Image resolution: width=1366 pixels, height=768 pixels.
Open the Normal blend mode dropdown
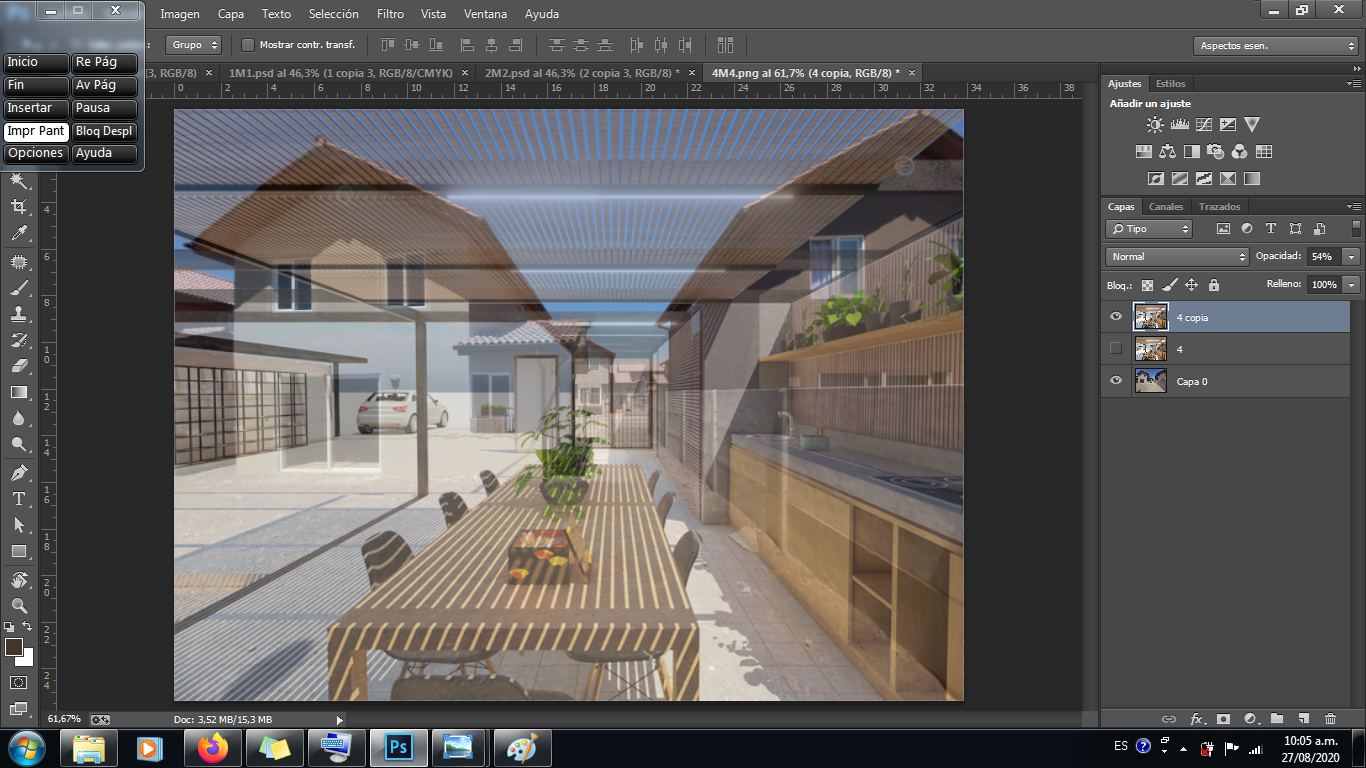[1178, 257]
